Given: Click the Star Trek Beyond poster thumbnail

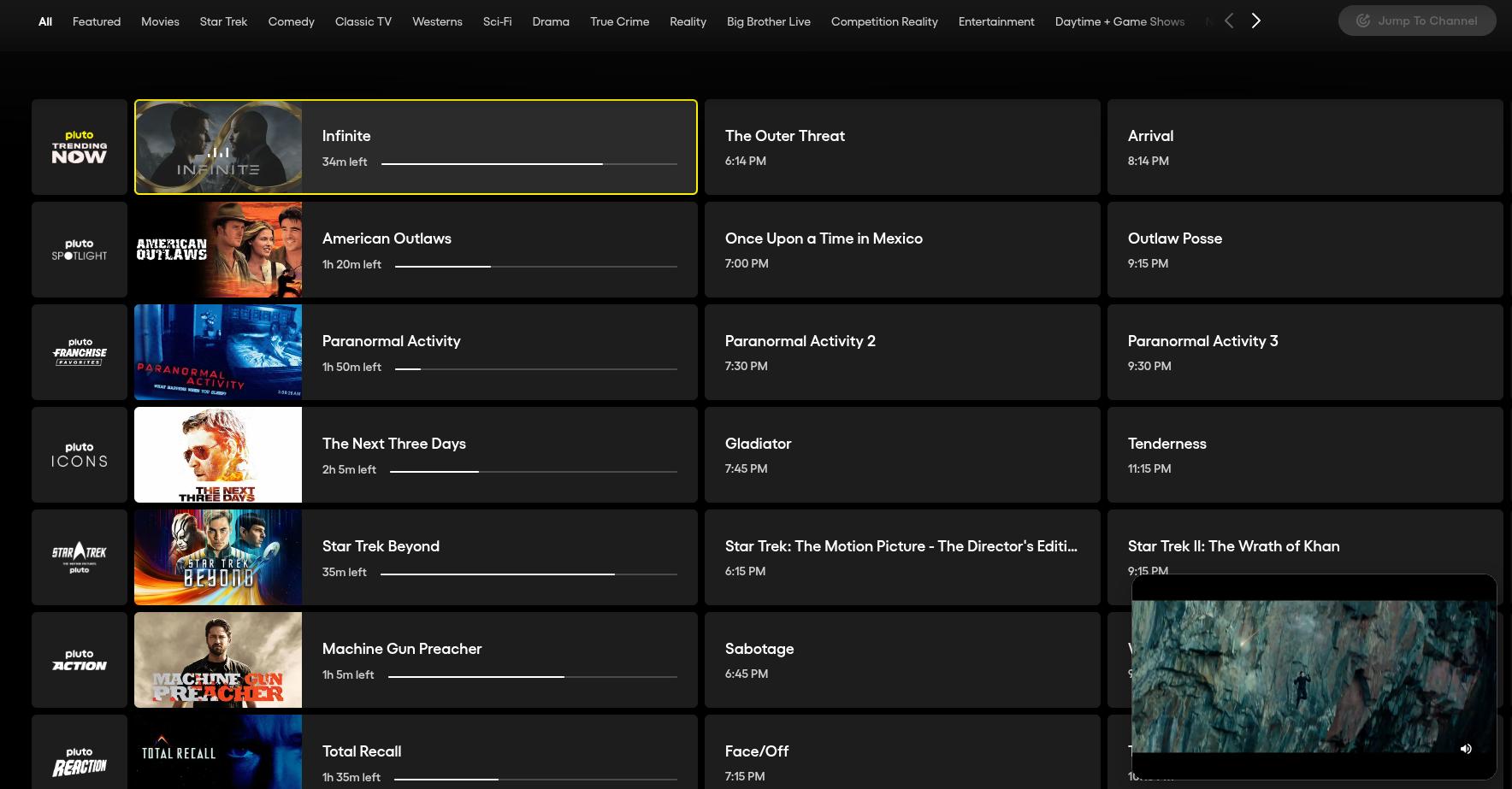Looking at the screenshot, I should point(218,557).
